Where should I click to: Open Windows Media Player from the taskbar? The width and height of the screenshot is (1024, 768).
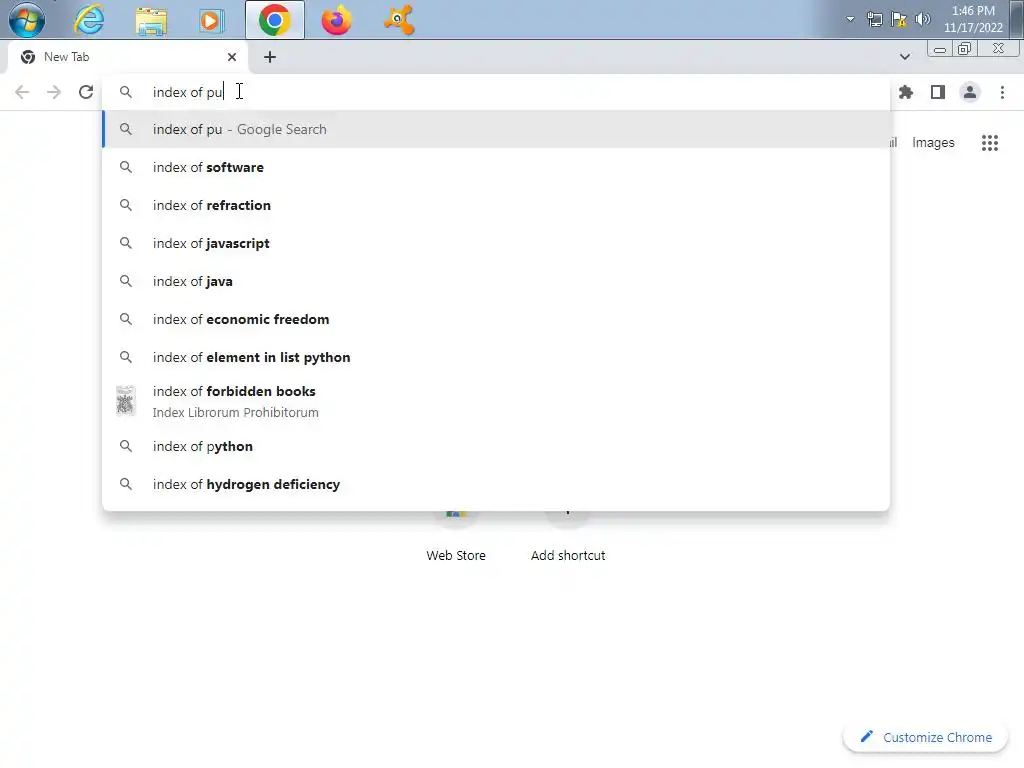[210, 20]
